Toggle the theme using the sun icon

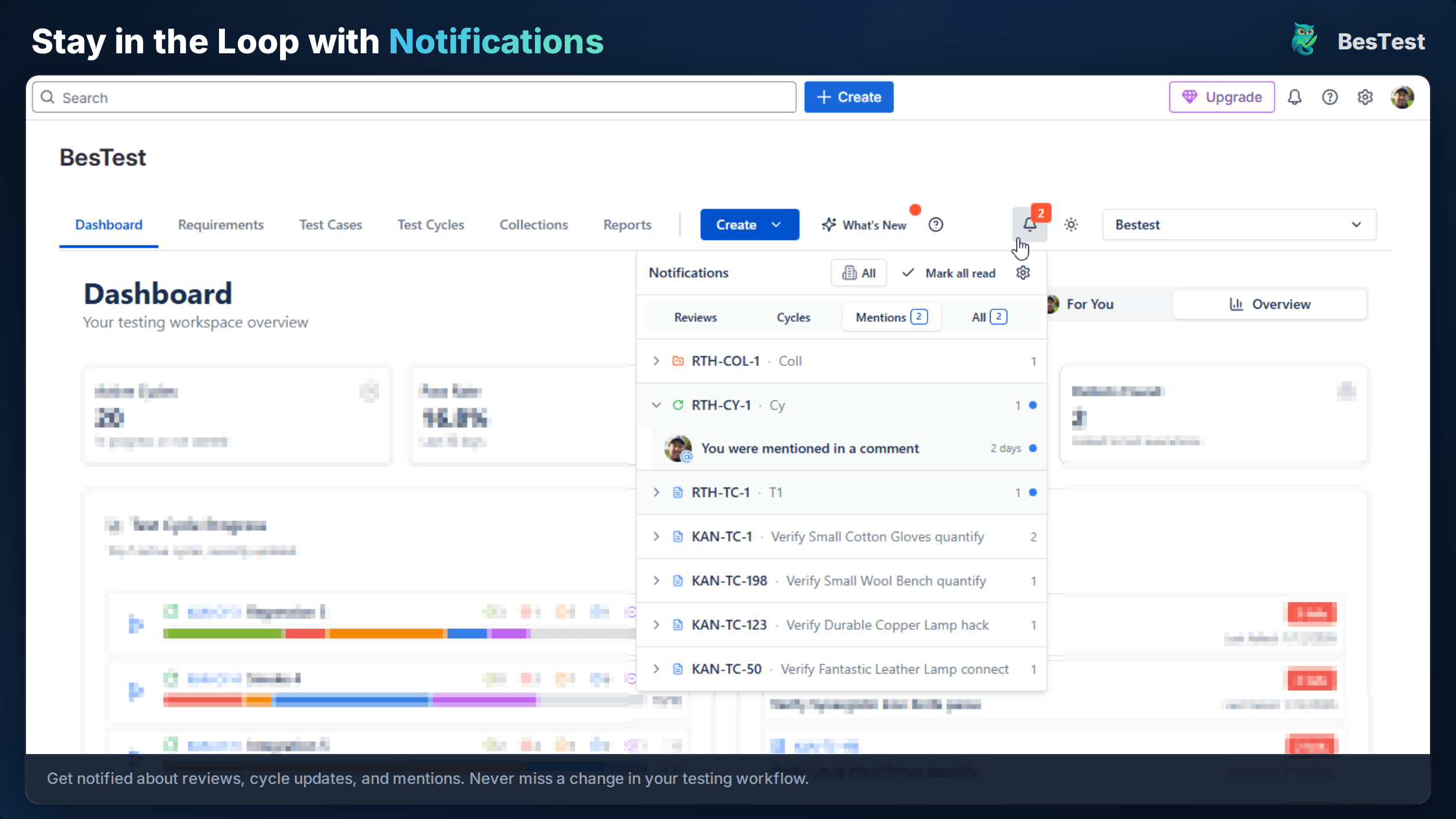(1071, 224)
